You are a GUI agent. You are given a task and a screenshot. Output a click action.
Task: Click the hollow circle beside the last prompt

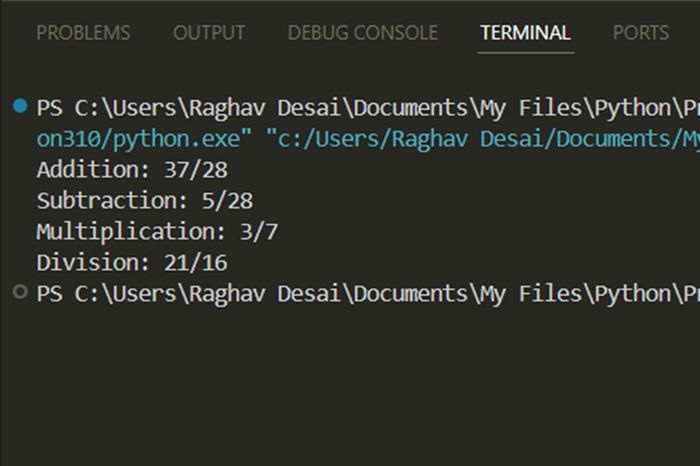pos(20,292)
